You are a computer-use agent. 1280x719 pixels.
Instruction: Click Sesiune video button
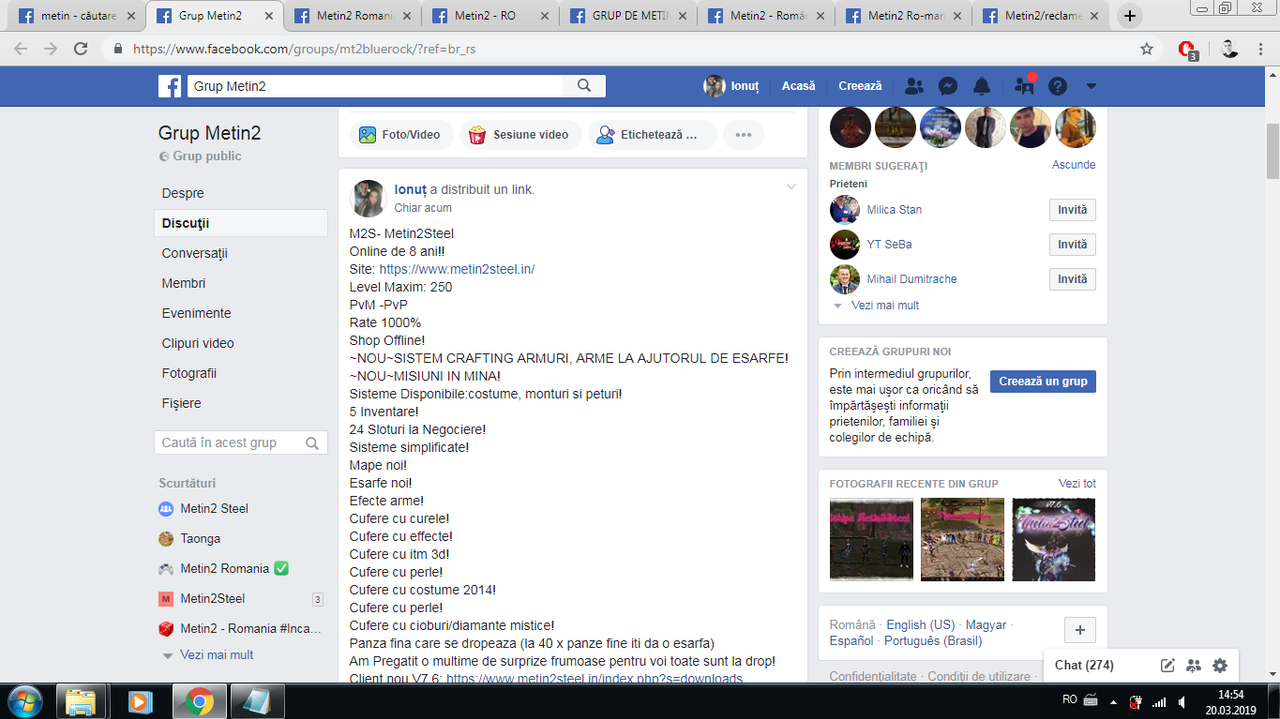520,135
